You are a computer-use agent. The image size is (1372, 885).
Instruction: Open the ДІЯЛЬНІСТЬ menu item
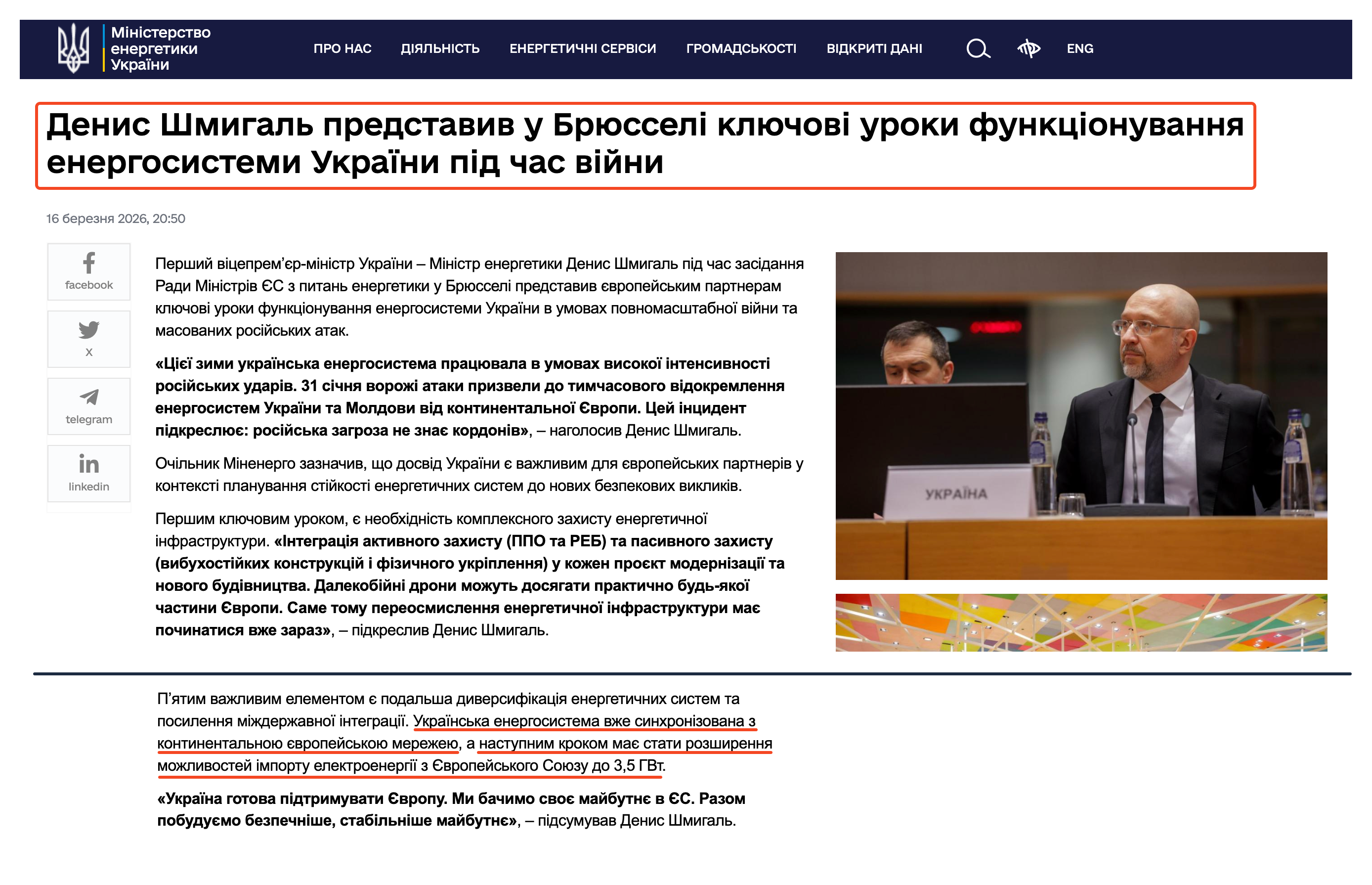click(440, 49)
